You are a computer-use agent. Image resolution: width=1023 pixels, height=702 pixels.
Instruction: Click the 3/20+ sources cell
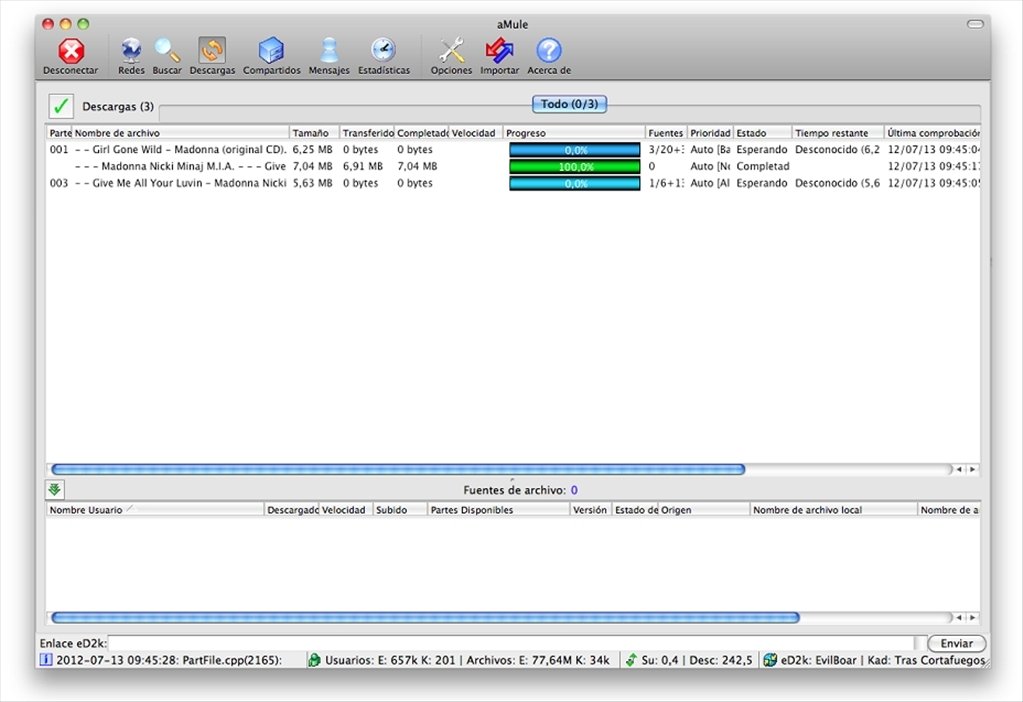click(665, 149)
